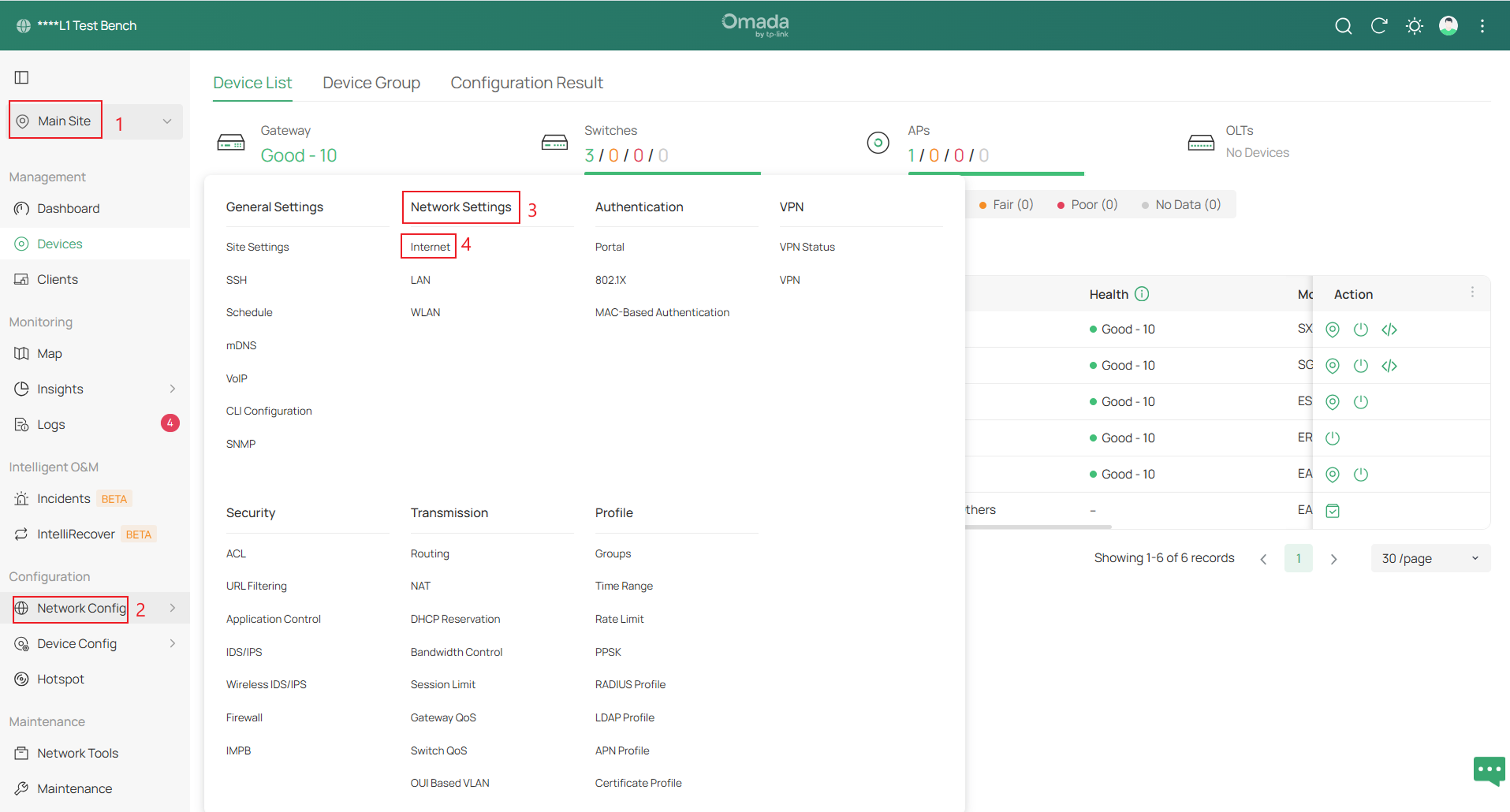The width and height of the screenshot is (1510, 812).
Task: Open the header three-dot more menu
Action: pyautogui.click(x=1482, y=26)
